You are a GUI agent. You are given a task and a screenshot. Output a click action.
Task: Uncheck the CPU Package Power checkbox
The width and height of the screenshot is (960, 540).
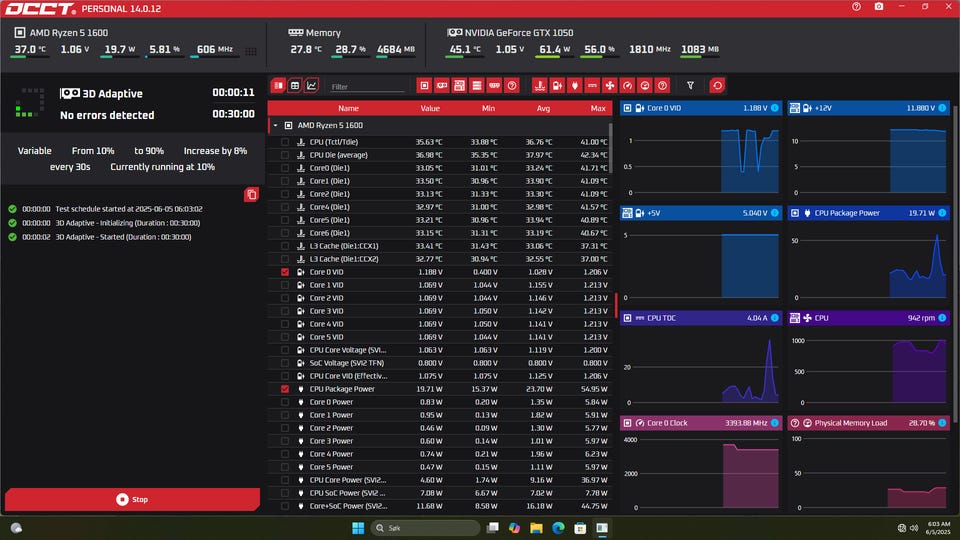(x=285, y=389)
